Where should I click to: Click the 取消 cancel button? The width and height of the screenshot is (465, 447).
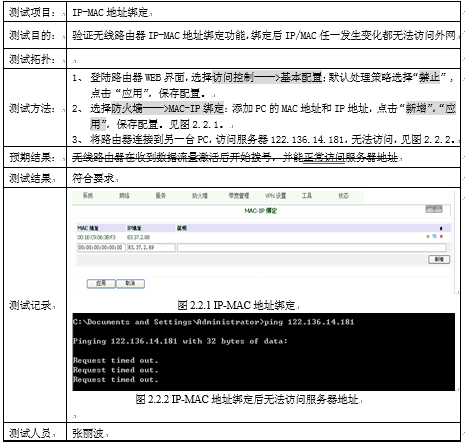tap(130, 284)
